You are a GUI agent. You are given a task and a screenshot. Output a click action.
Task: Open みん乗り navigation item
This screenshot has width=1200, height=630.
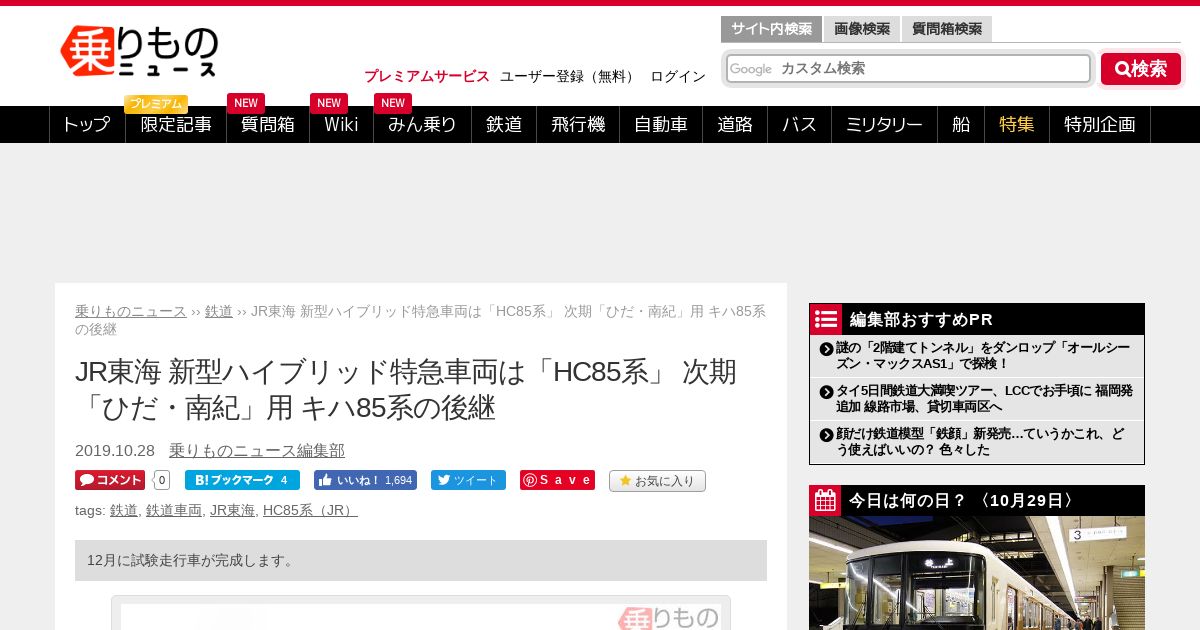422,124
